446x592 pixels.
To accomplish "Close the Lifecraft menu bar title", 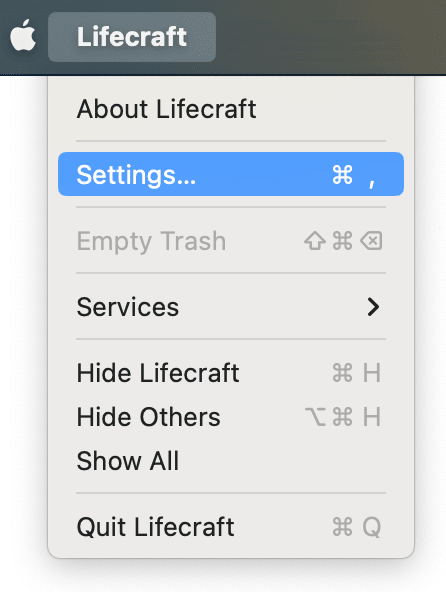I will [132, 37].
